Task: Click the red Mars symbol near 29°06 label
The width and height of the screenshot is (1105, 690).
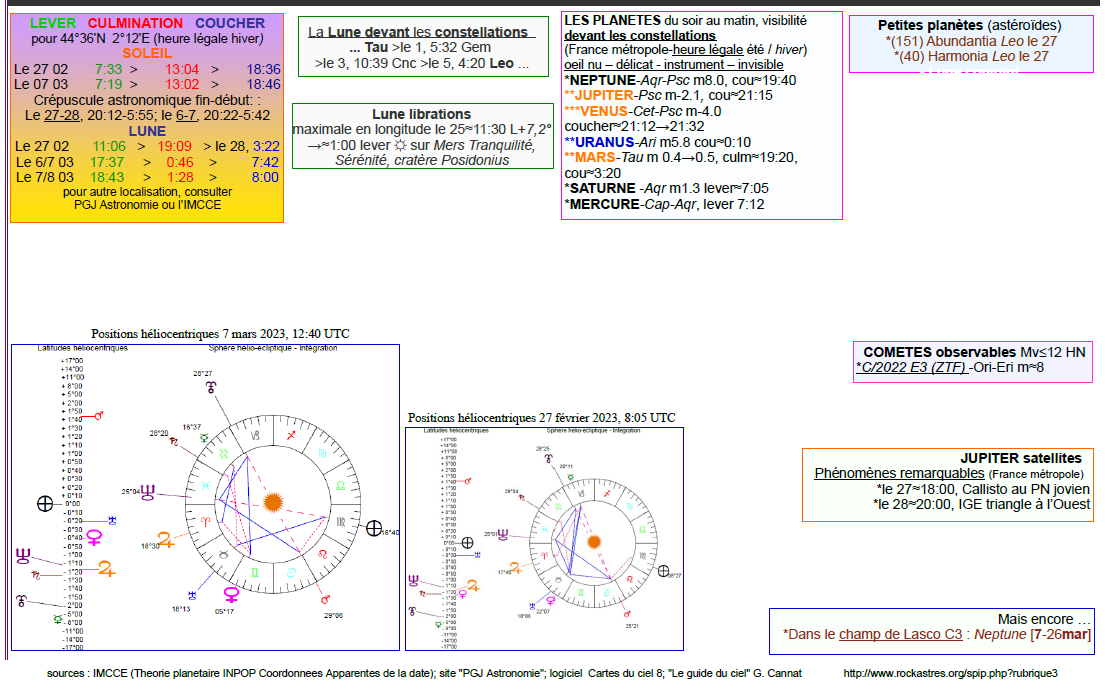Action: point(326,599)
